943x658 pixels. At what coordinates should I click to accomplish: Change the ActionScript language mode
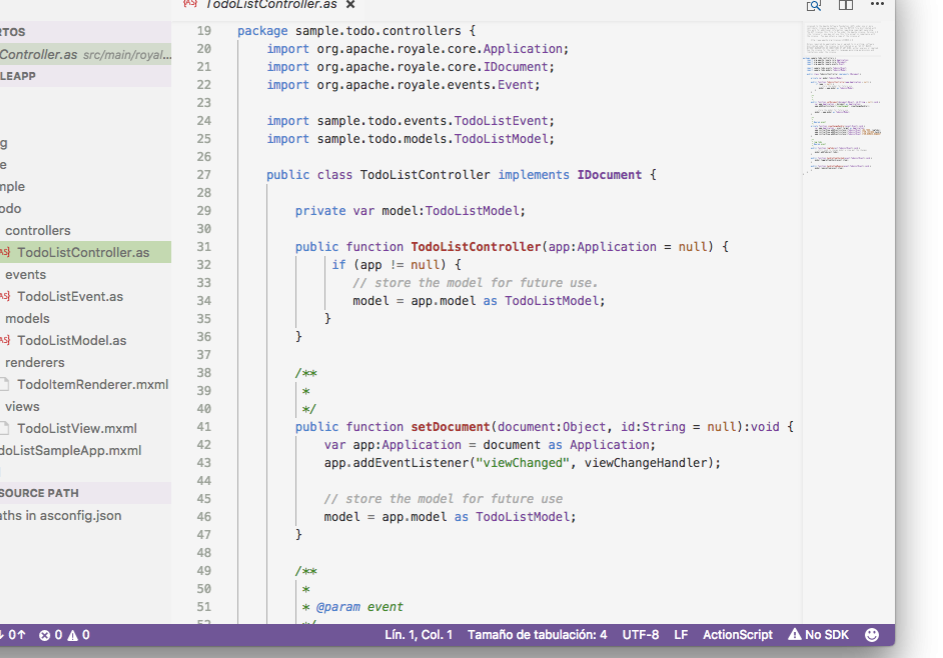737,635
